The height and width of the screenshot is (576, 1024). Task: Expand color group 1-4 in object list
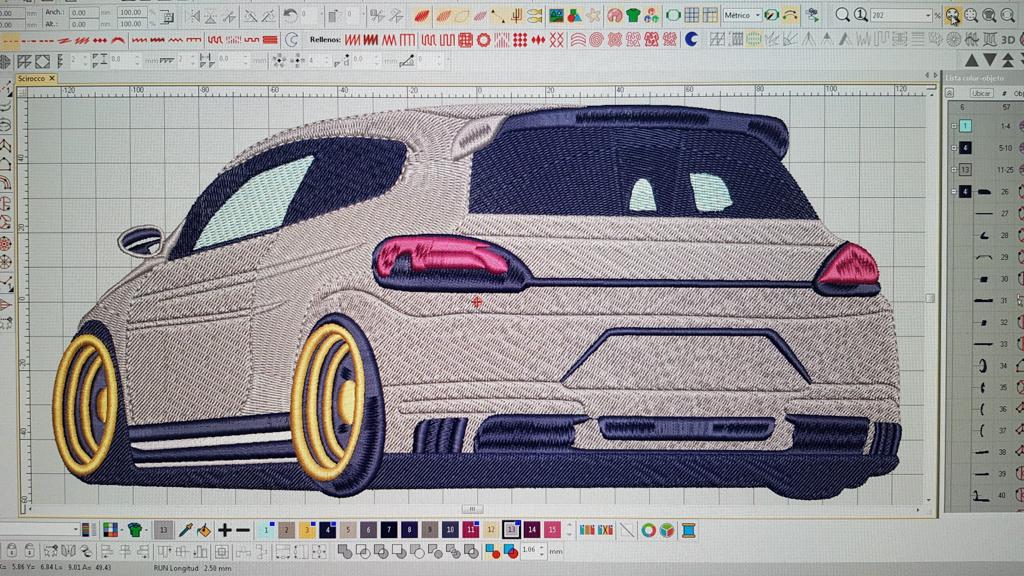pos(954,127)
